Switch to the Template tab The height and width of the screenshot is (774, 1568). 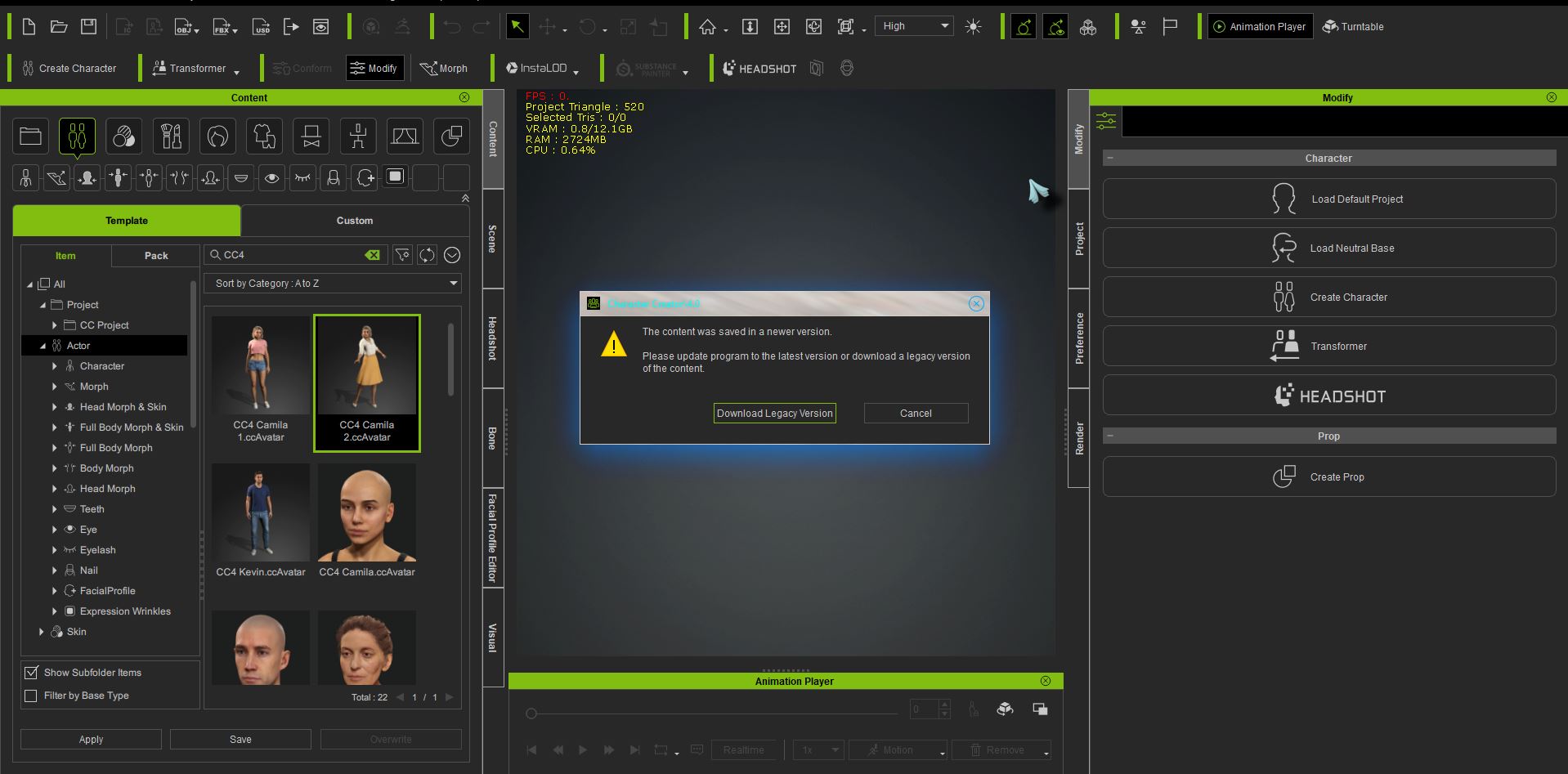pyautogui.click(x=127, y=221)
